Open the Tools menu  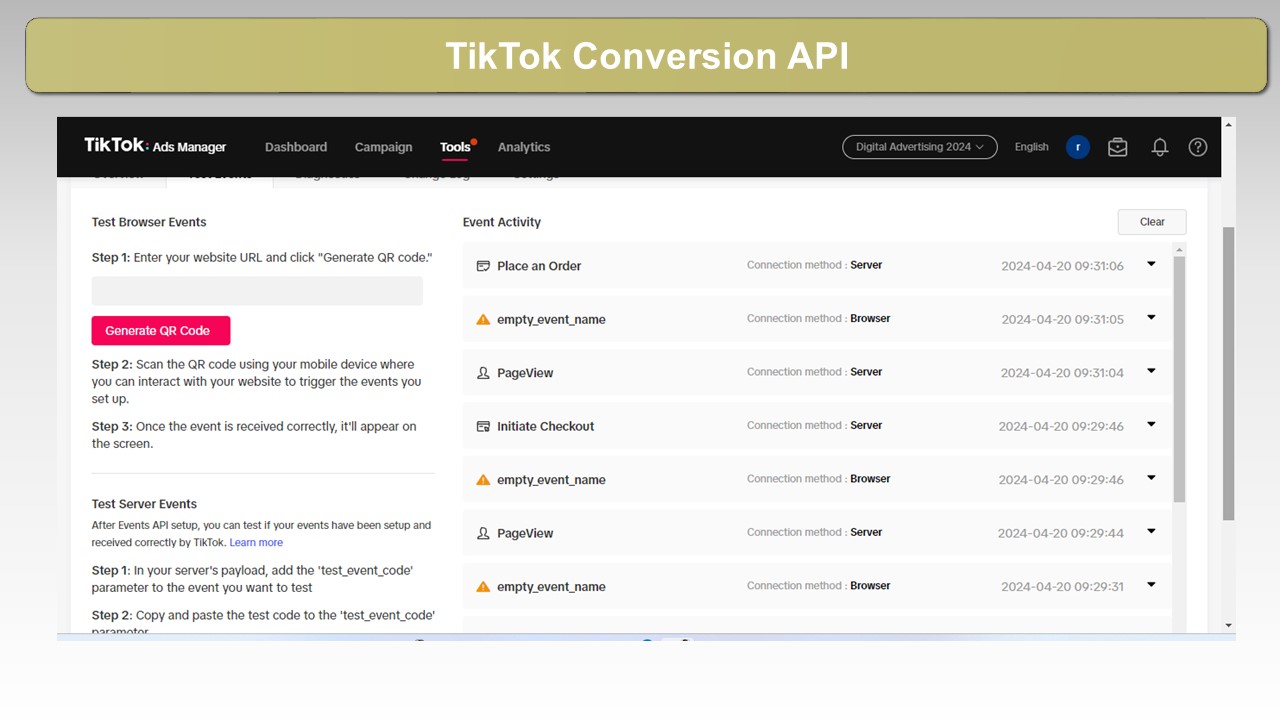click(x=455, y=147)
